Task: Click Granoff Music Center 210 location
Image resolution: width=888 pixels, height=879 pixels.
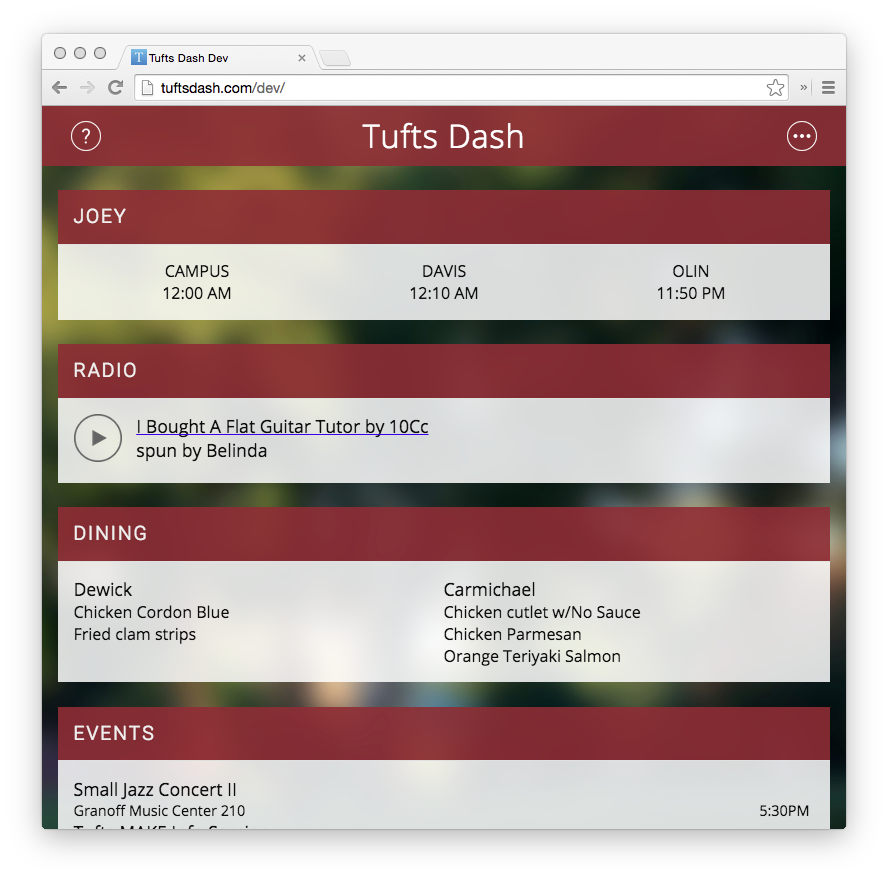Action: tap(160, 810)
